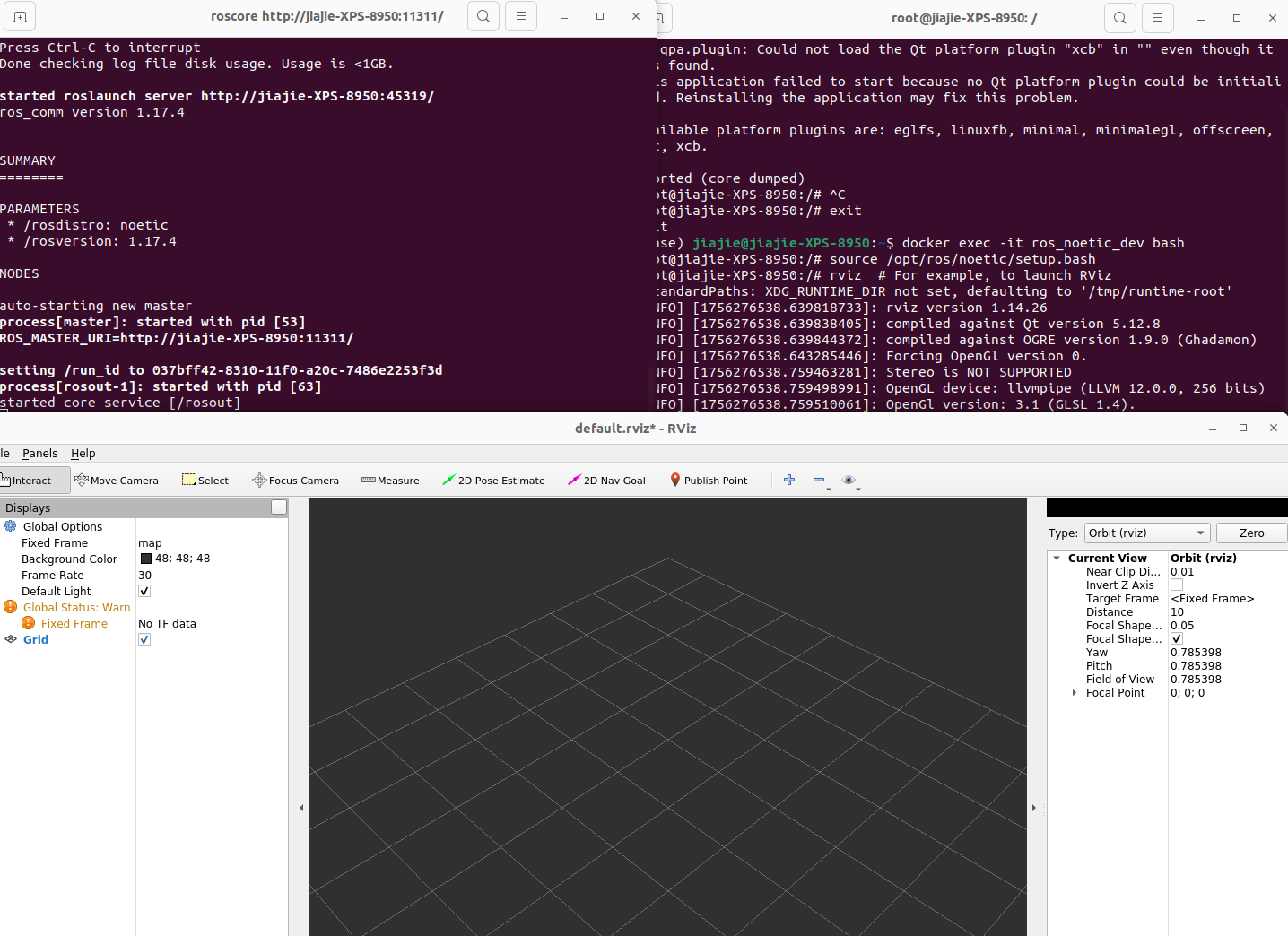Click the No TF data status text

(167, 623)
